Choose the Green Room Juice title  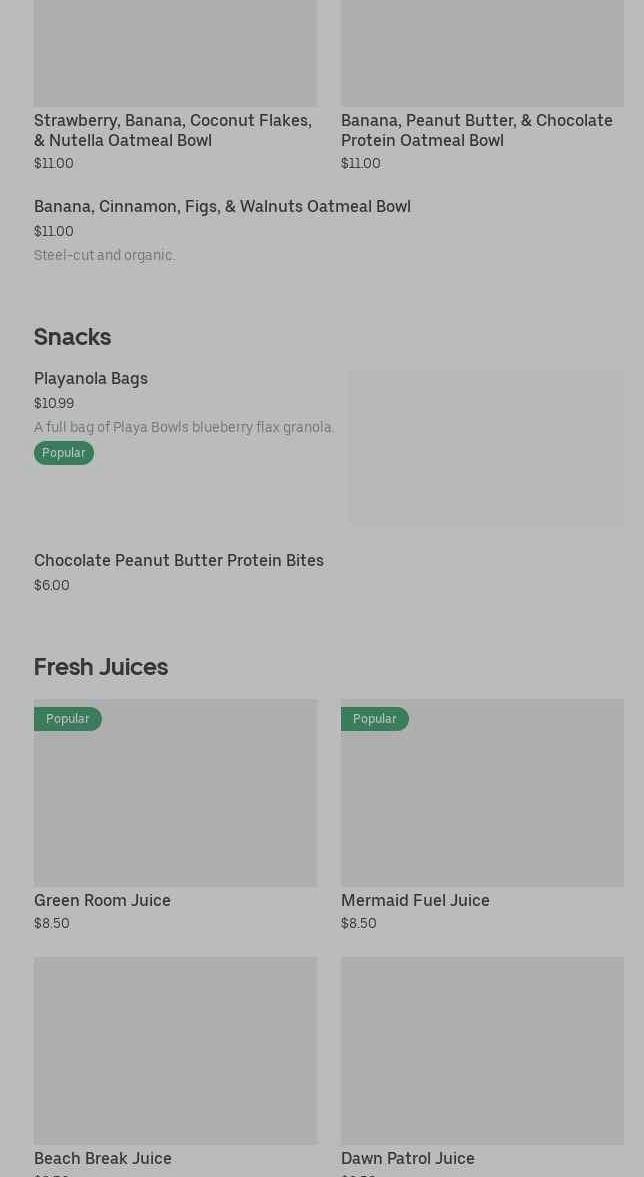coord(102,901)
